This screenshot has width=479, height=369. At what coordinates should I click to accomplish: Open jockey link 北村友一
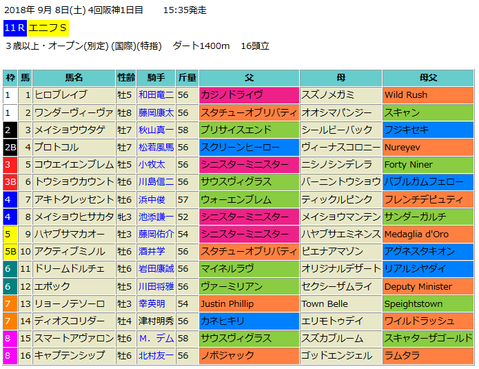click(x=156, y=356)
